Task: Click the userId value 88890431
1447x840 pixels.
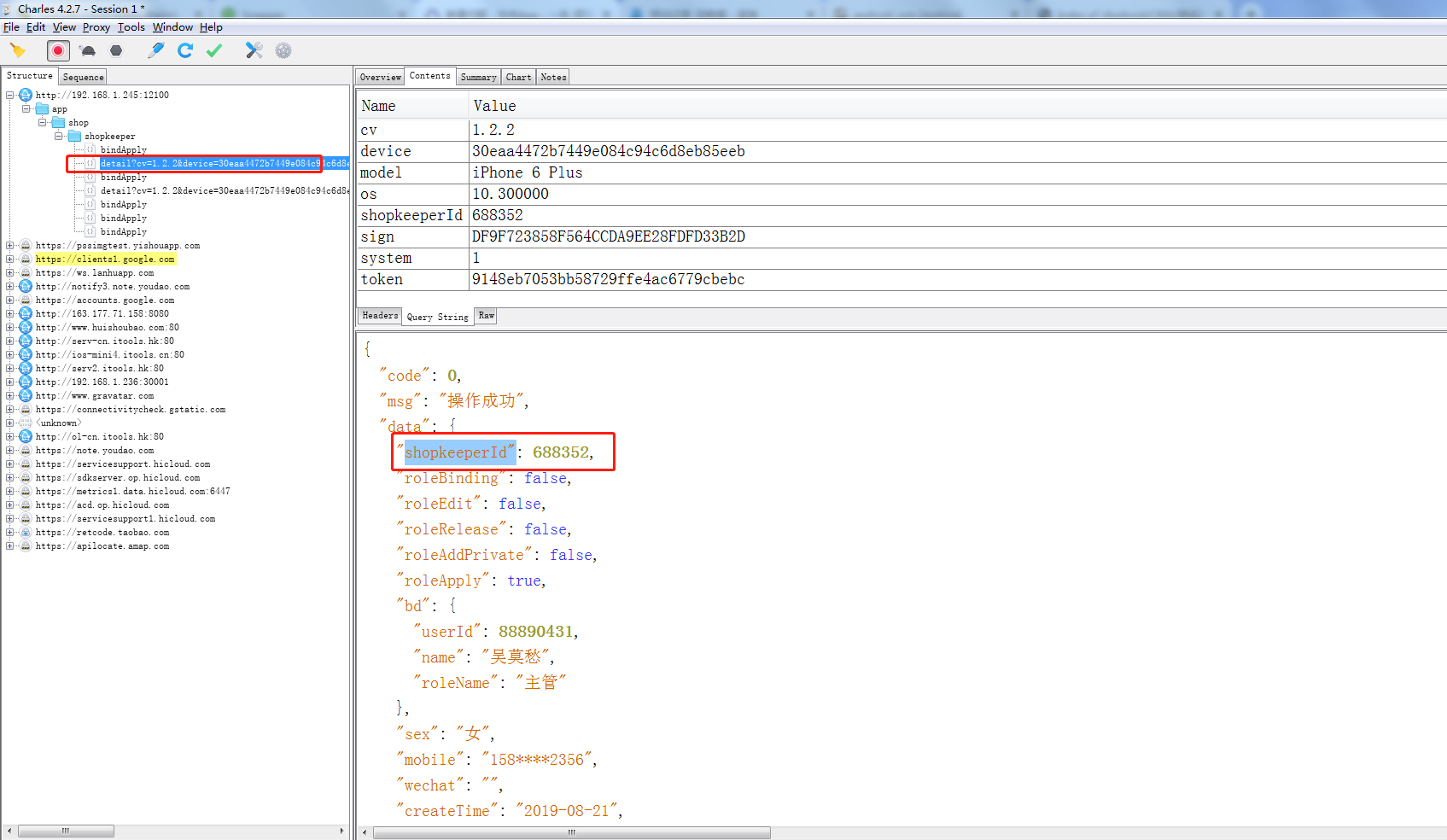Action: 535,632
